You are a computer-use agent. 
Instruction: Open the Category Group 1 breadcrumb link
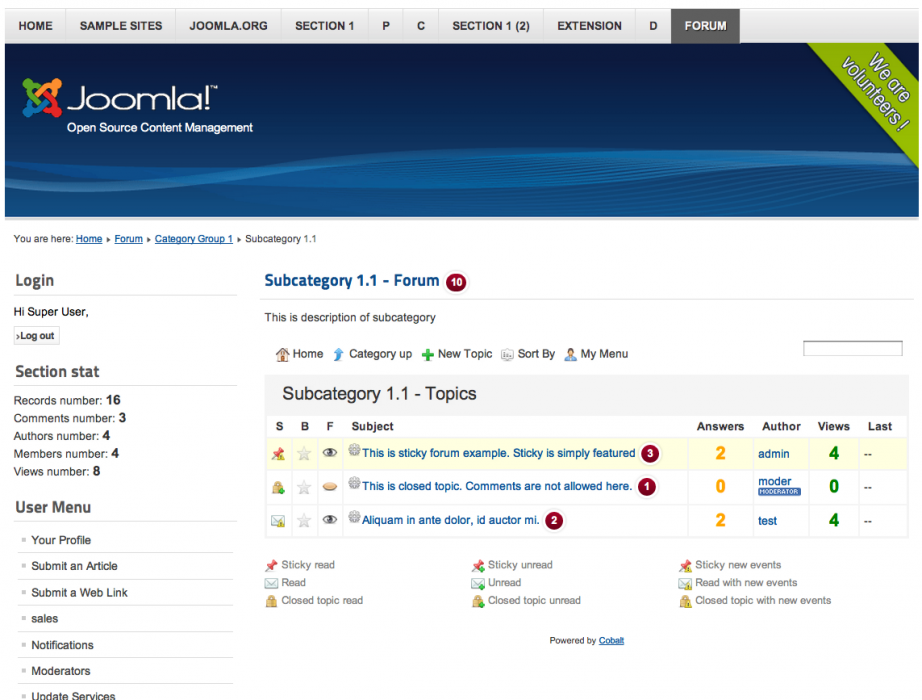[x=193, y=239]
